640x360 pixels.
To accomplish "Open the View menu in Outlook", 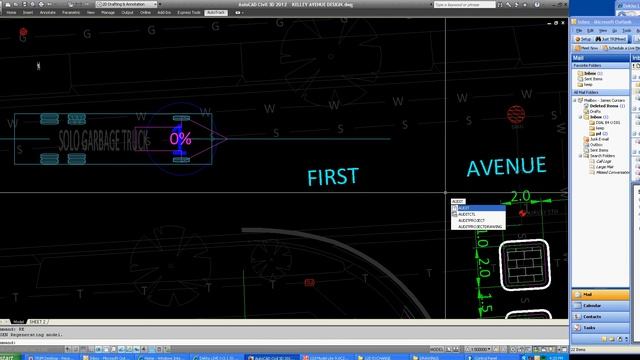I will pos(603,31).
